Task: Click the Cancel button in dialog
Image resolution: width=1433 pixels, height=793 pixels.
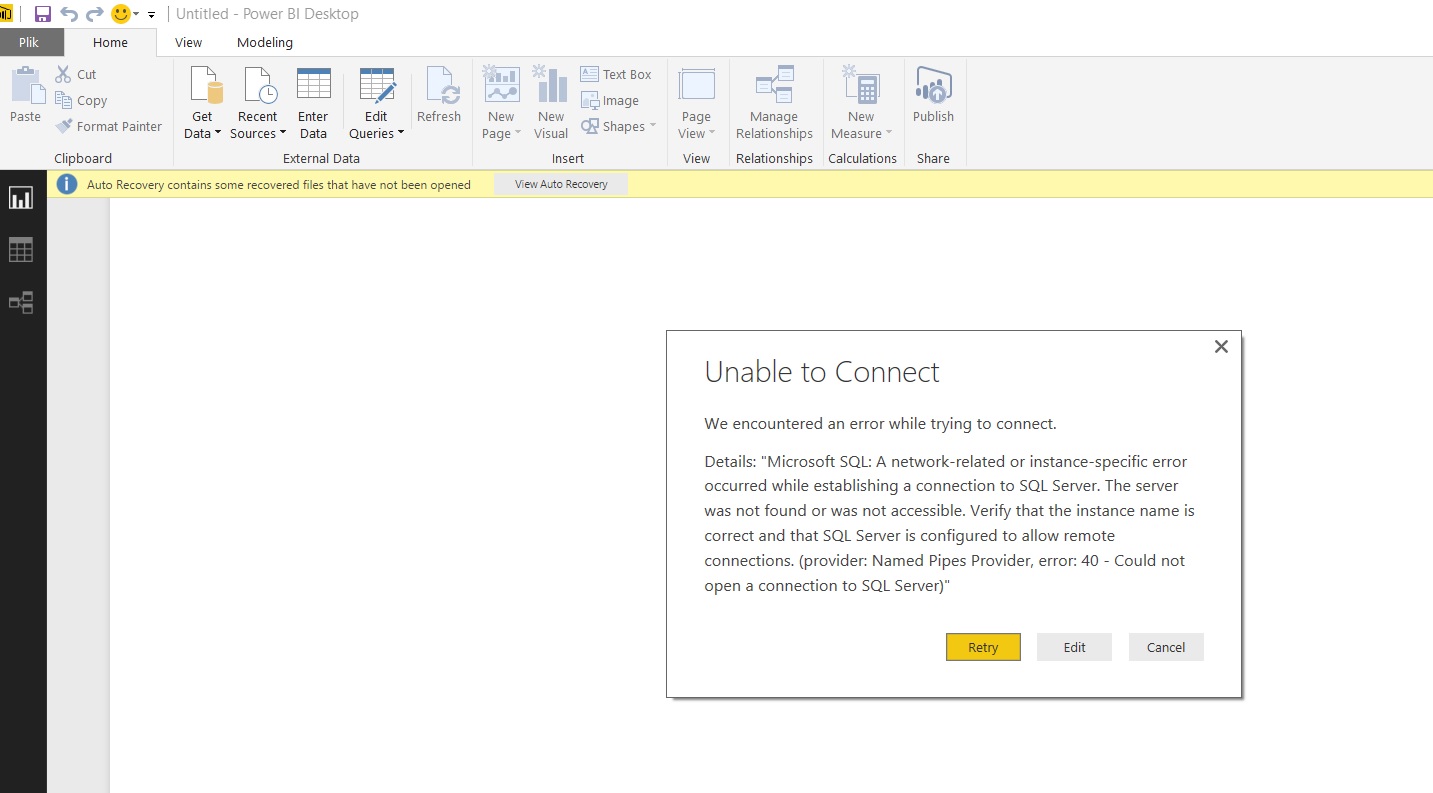Action: pyautogui.click(x=1166, y=647)
